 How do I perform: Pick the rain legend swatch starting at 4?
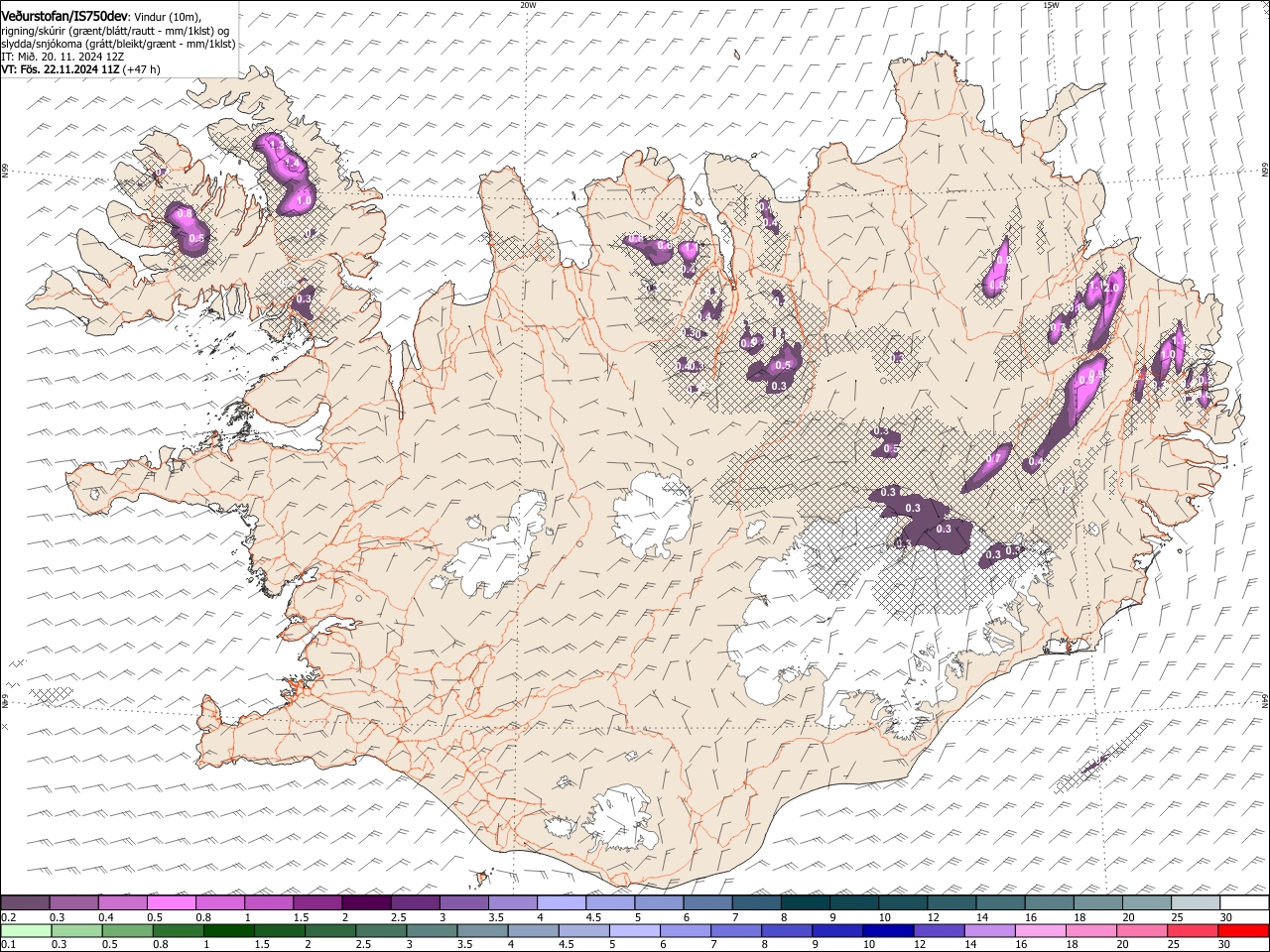(532, 930)
